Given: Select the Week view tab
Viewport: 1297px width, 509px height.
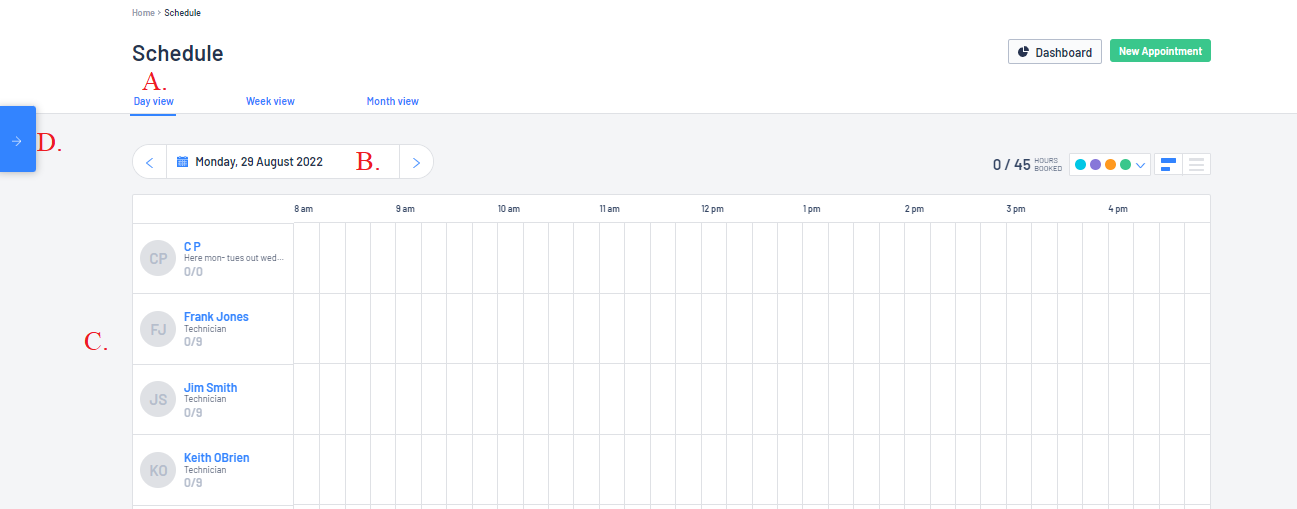Looking at the screenshot, I should point(270,101).
